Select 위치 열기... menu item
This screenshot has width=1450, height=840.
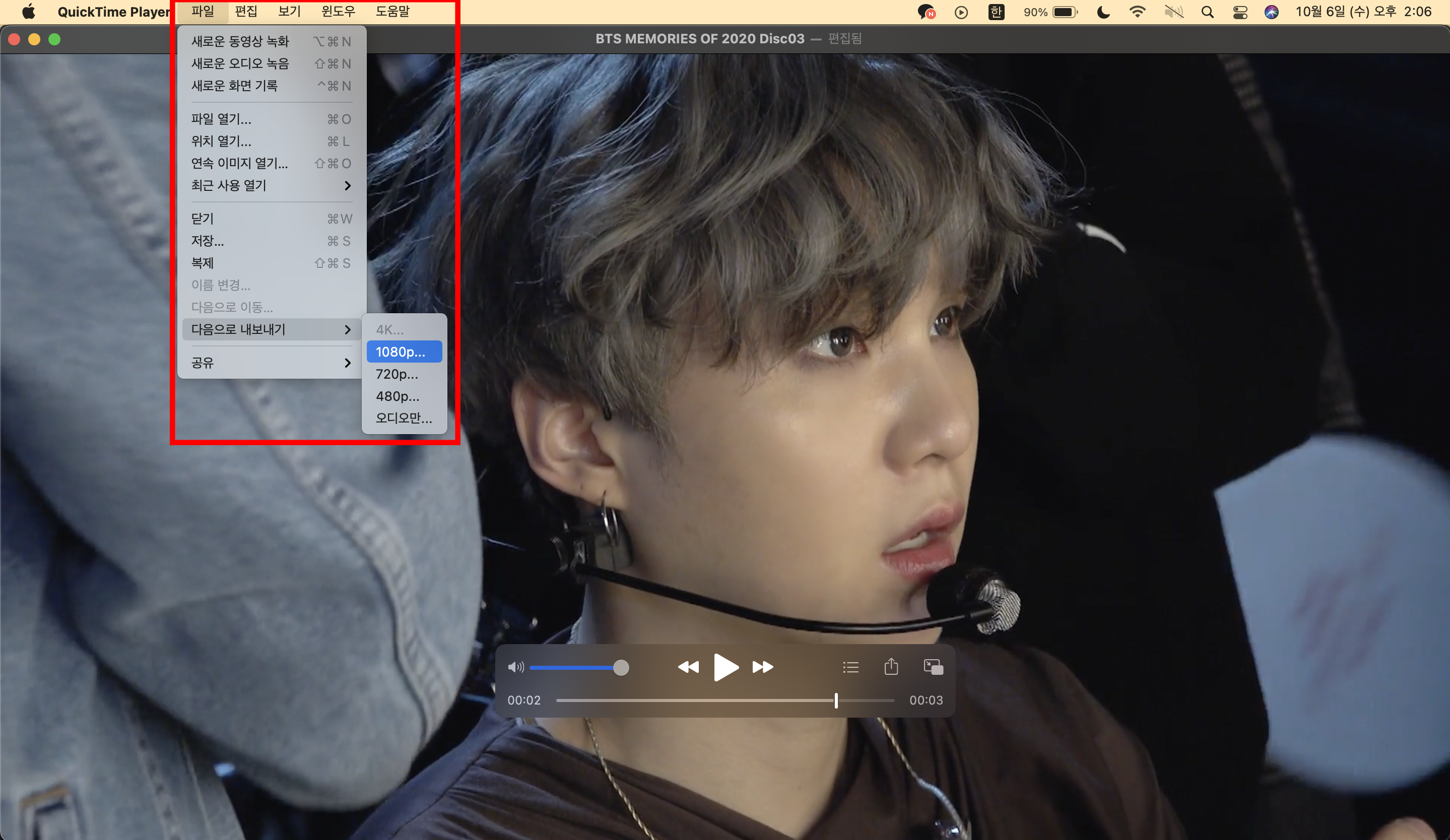[272, 142]
